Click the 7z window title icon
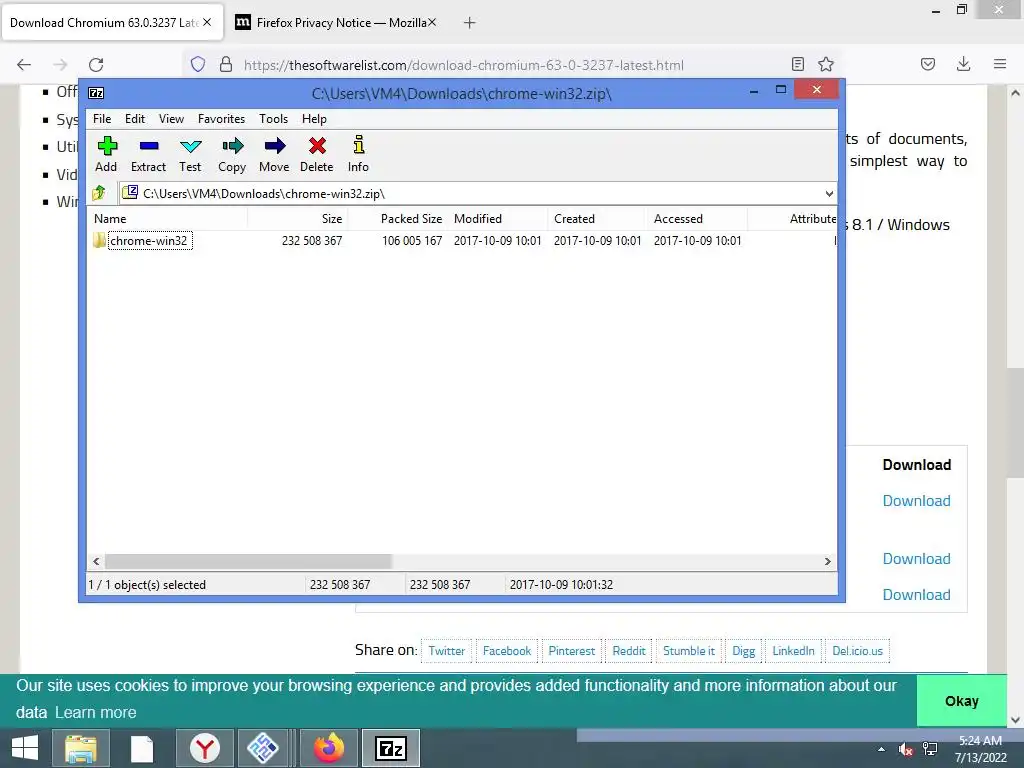Image resolution: width=1024 pixels, height=768 pixels. coord(96,93)
